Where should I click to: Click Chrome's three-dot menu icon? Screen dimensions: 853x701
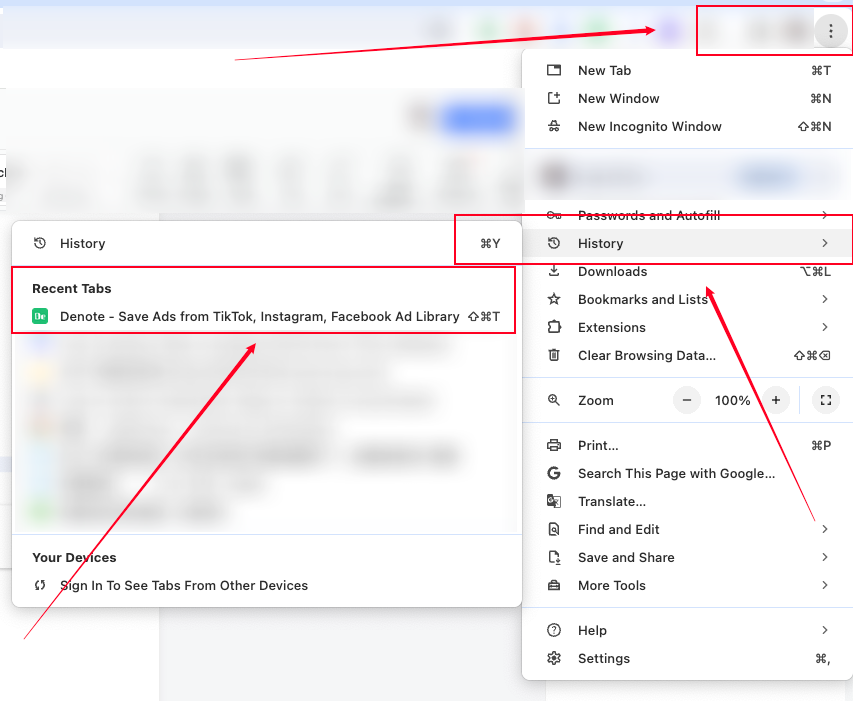[831, 30]
